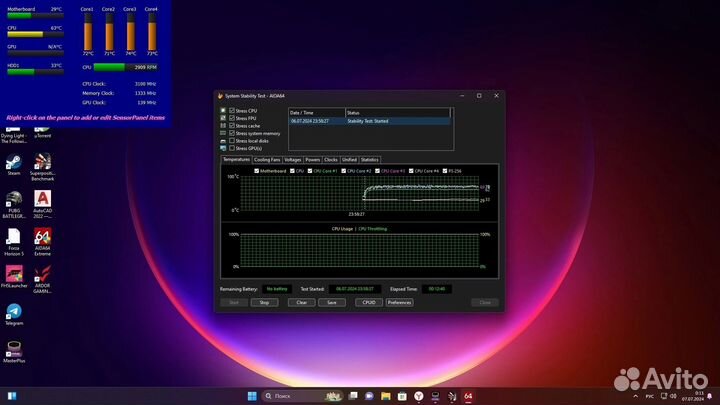Open Telegram from the desktop
Screen dimensions: 720x405
click(x=14, y=315)
